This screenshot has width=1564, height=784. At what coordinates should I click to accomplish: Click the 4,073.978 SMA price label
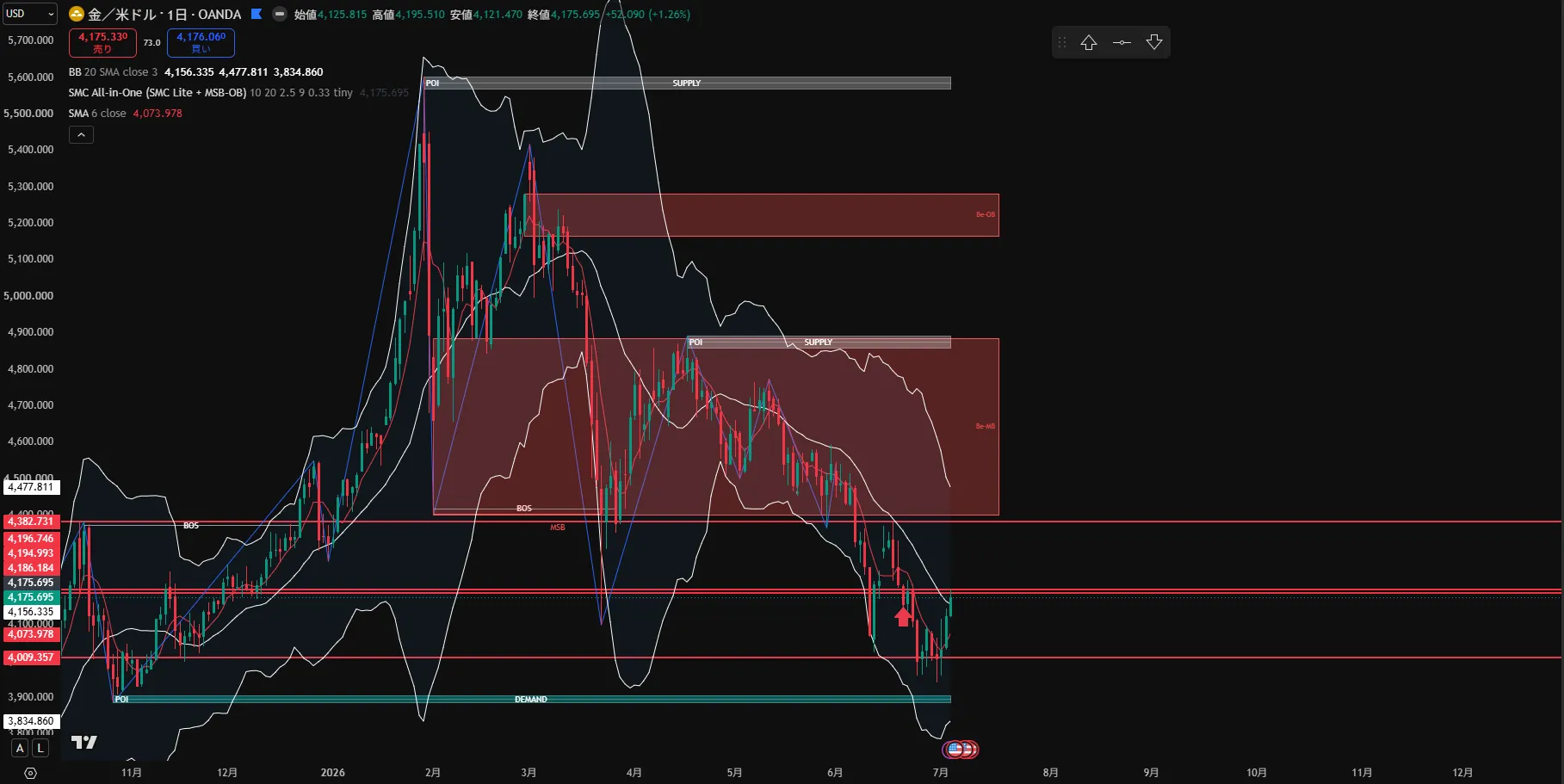pos(31,634)
